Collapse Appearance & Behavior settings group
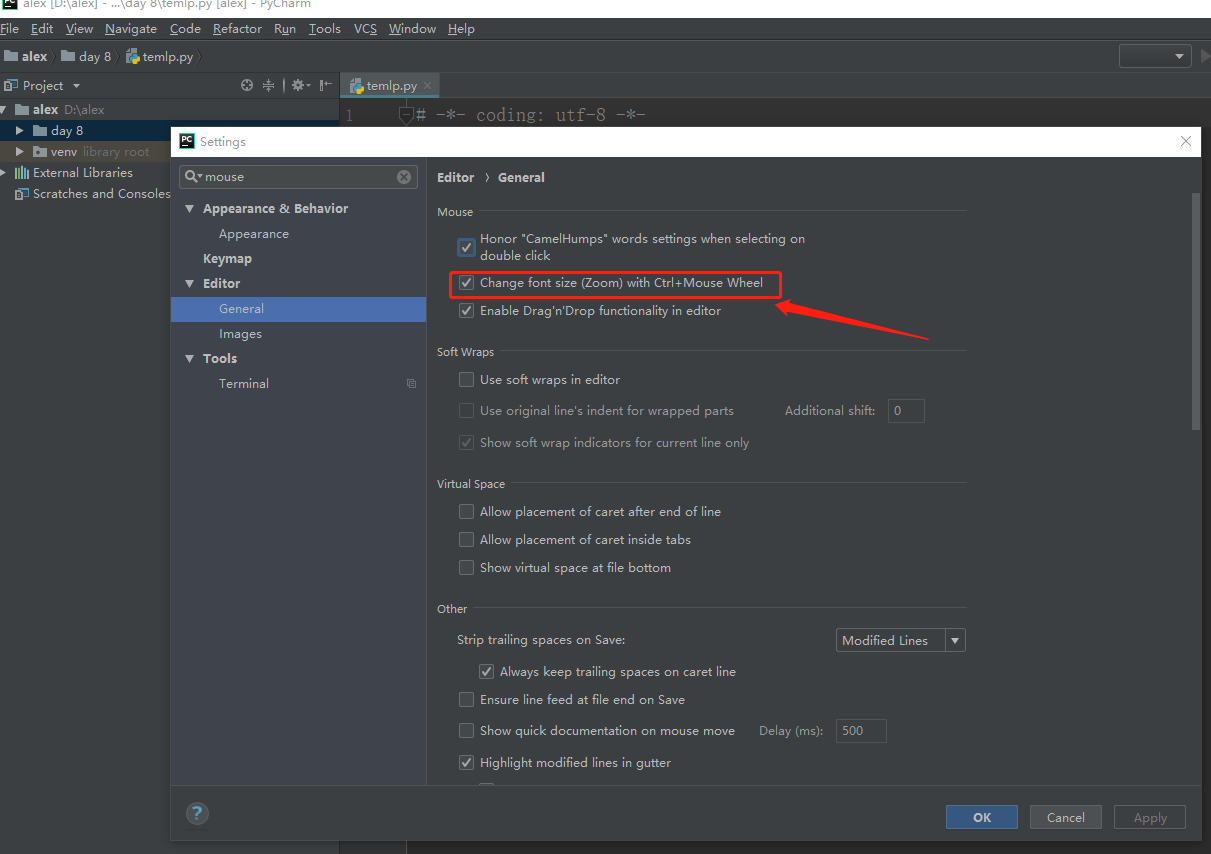The width and height of the screenshot is (1211, 854). [190, 209]
